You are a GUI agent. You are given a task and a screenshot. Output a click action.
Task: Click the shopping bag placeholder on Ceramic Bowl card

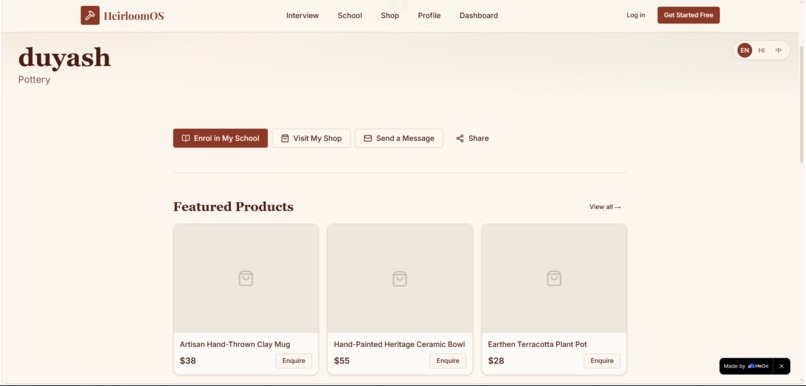(x=400, y=278)
